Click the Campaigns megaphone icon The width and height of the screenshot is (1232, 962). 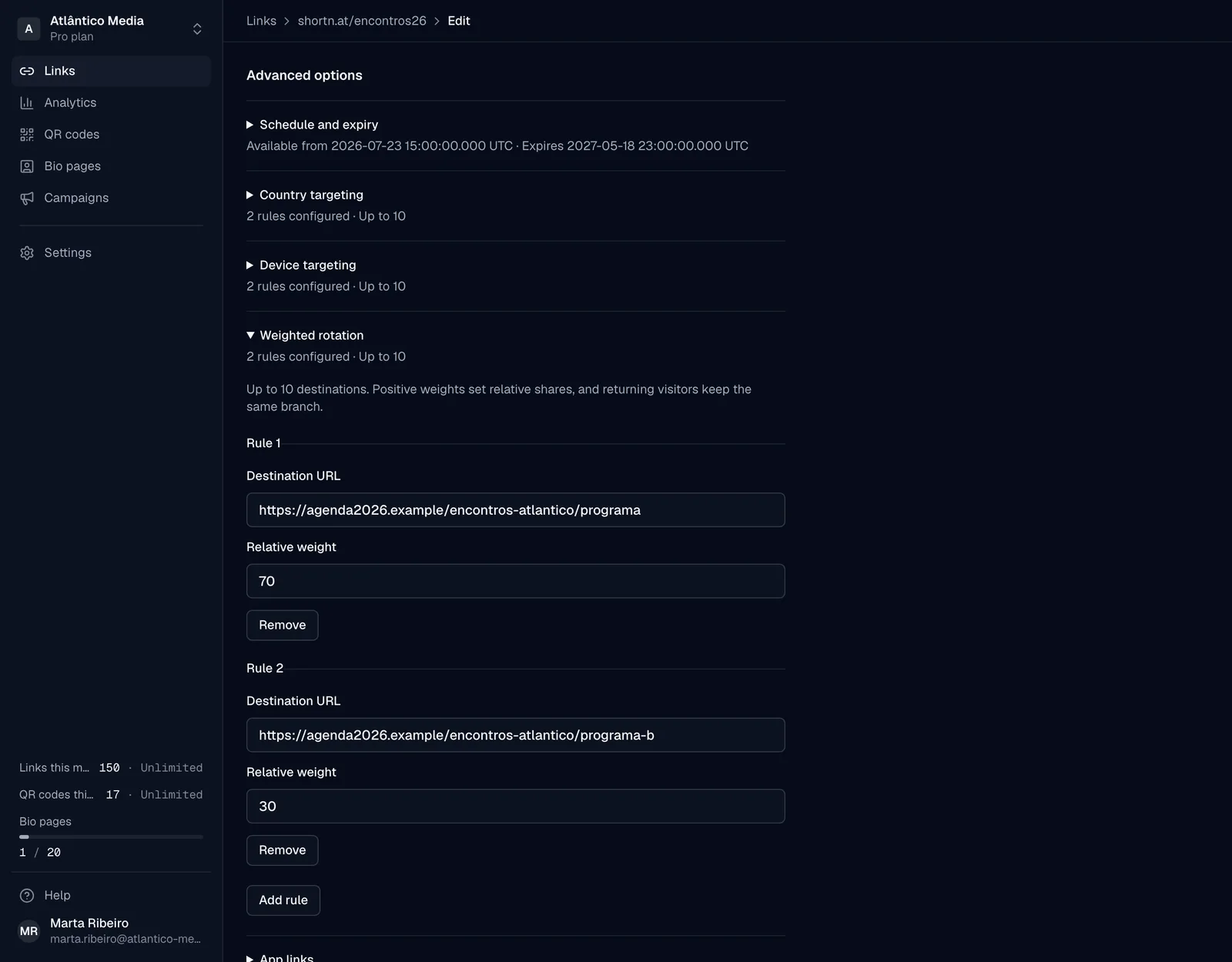point(27,198)
